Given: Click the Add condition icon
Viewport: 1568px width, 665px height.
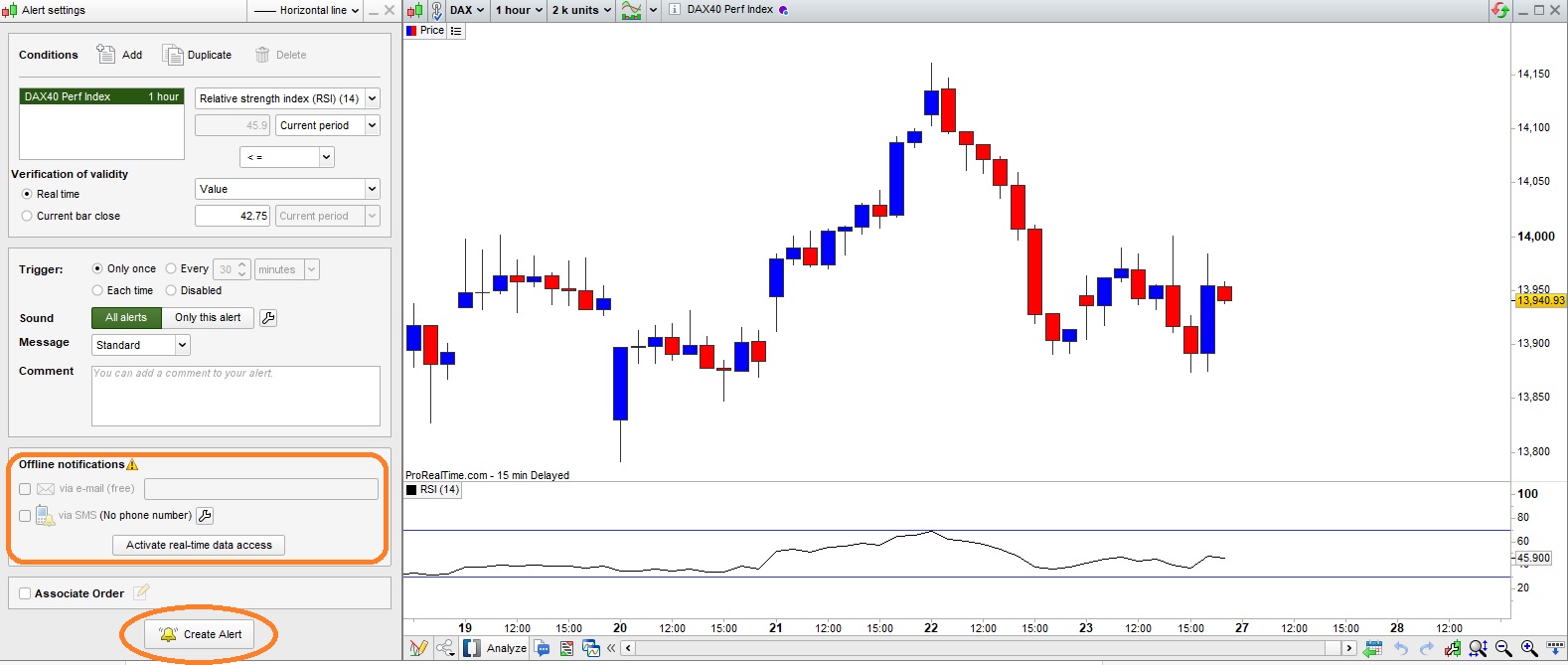Looking at the screenshot, I should [105, 54].
